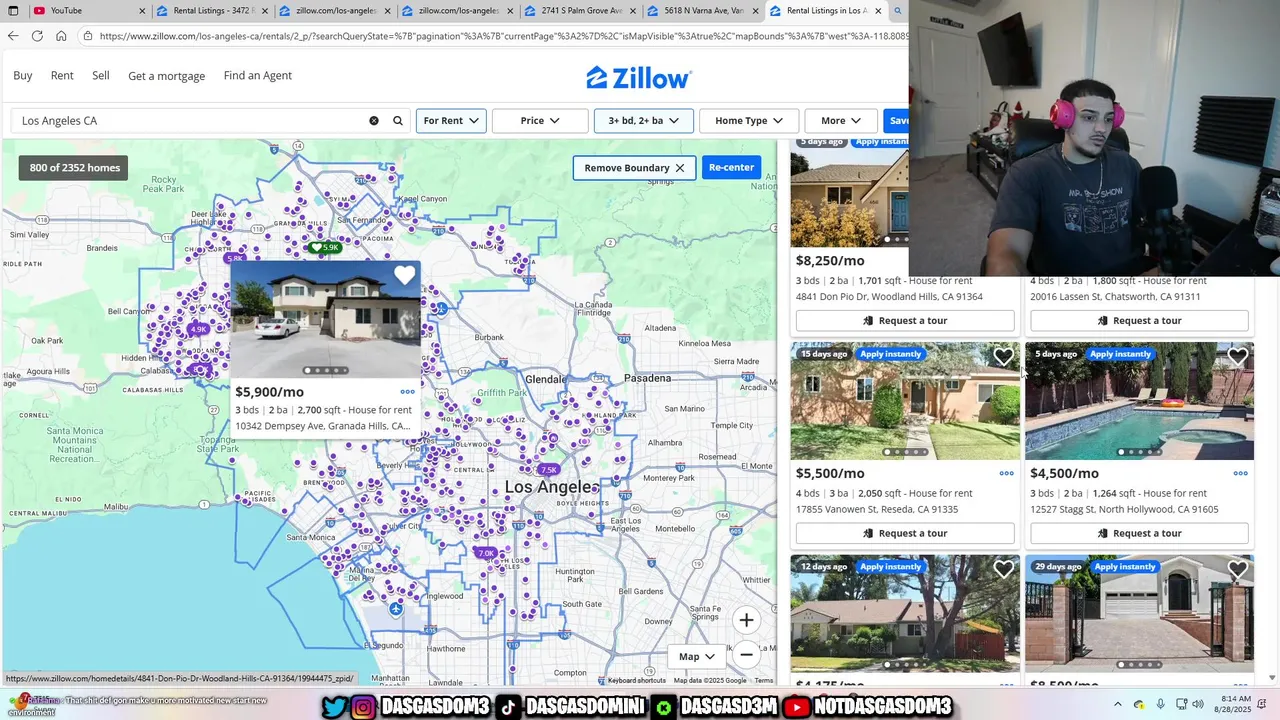The width and height of the screenshot is (1280, 720).
Task: Click the $5.9K map price marker
Action: [325, 247]
